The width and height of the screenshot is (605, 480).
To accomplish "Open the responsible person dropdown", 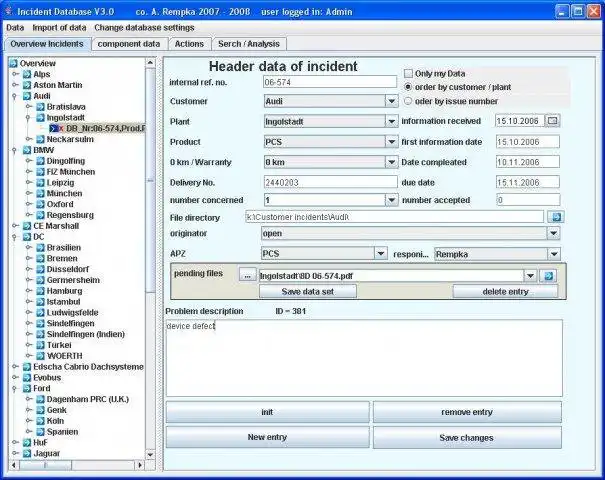I will 554,254.
